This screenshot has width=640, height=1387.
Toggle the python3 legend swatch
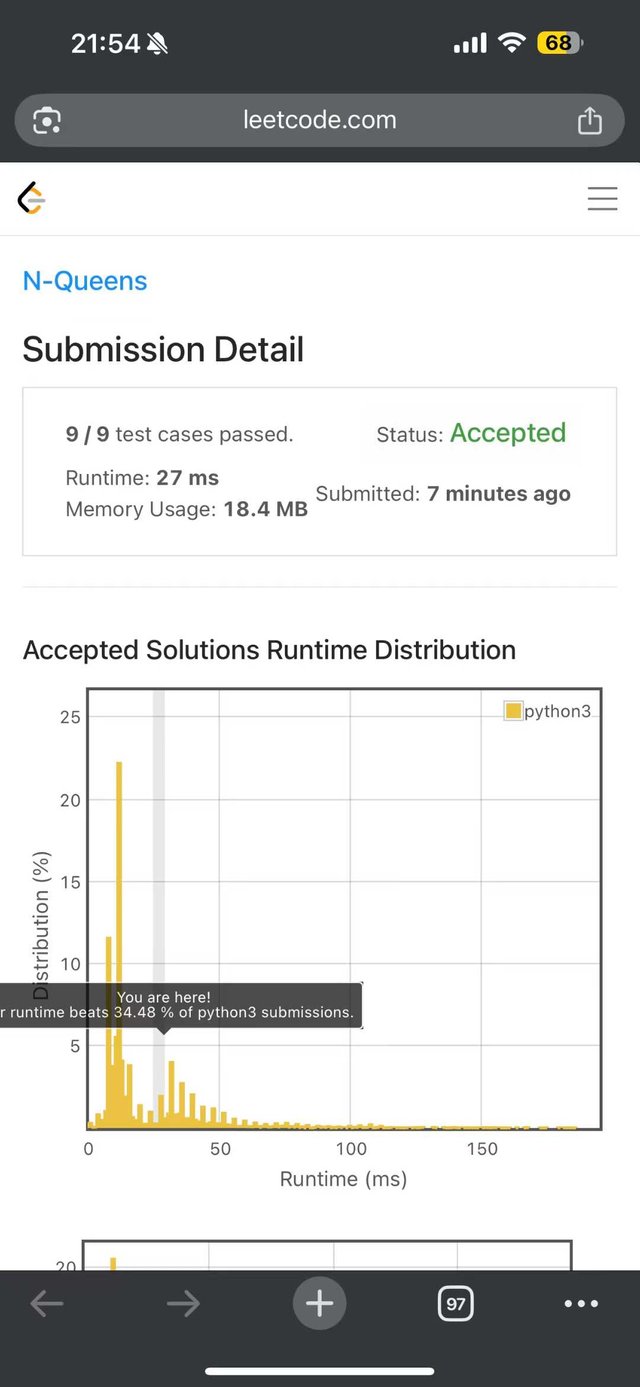(513, 711)
